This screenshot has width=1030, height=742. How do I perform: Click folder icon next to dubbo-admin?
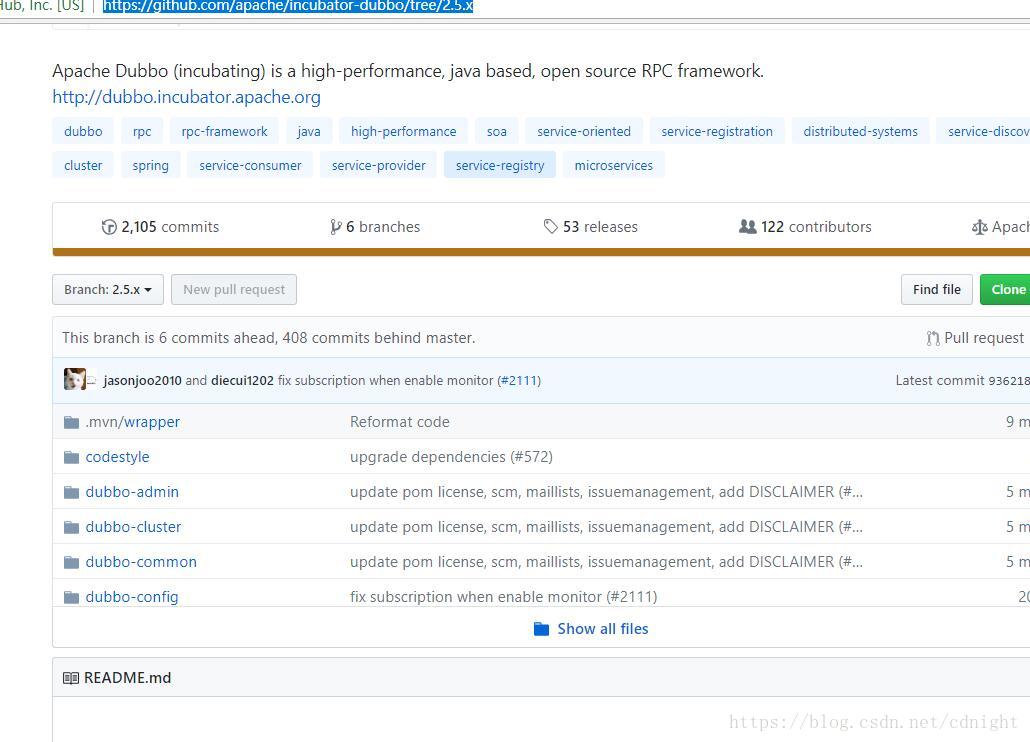72,492
